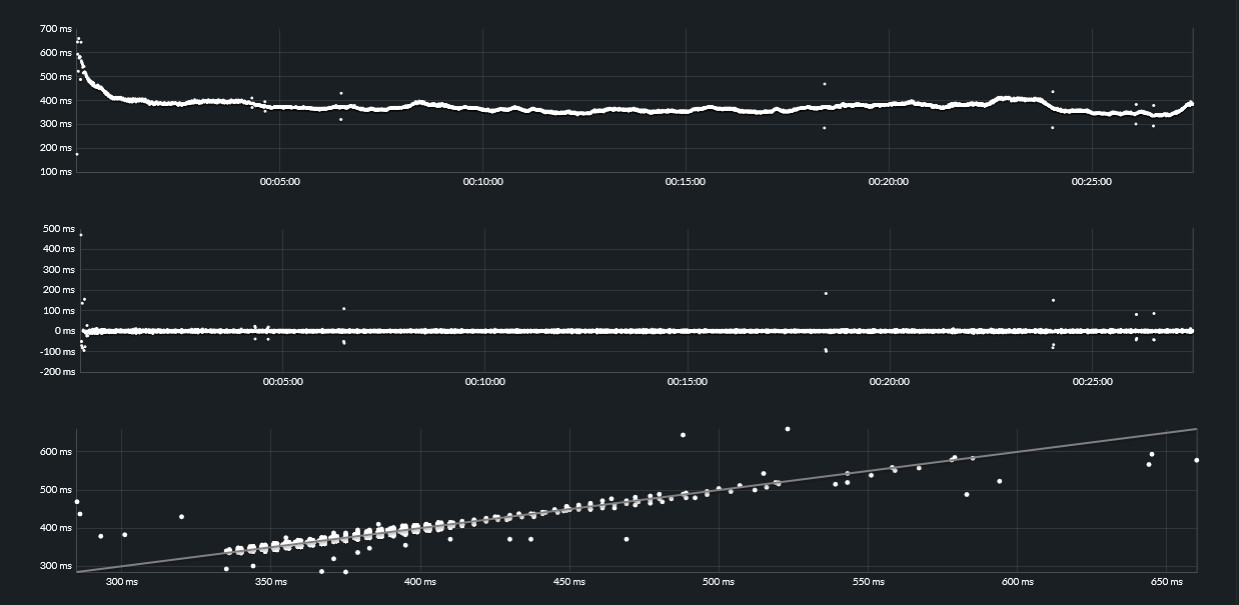Select "600 ms" on the top chart's y-axis
The height and width of the screenshot is (605, 1239).
(x=56, y=52)
